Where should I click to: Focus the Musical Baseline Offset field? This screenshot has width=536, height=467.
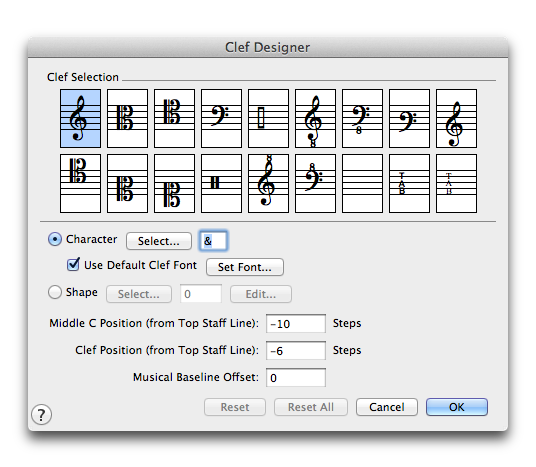tap(296, 377)
